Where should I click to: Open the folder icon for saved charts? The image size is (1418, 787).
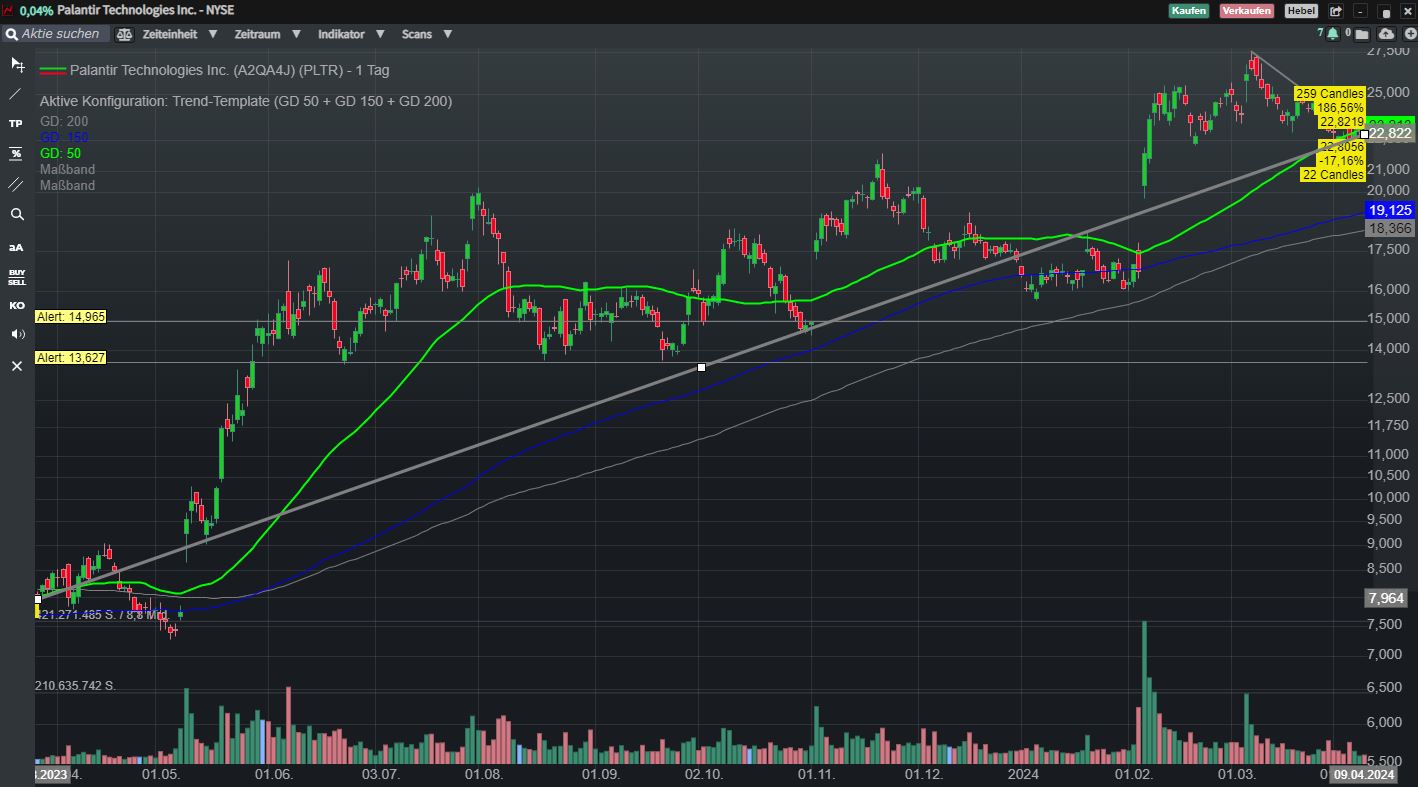click(x=1361, y=34)
